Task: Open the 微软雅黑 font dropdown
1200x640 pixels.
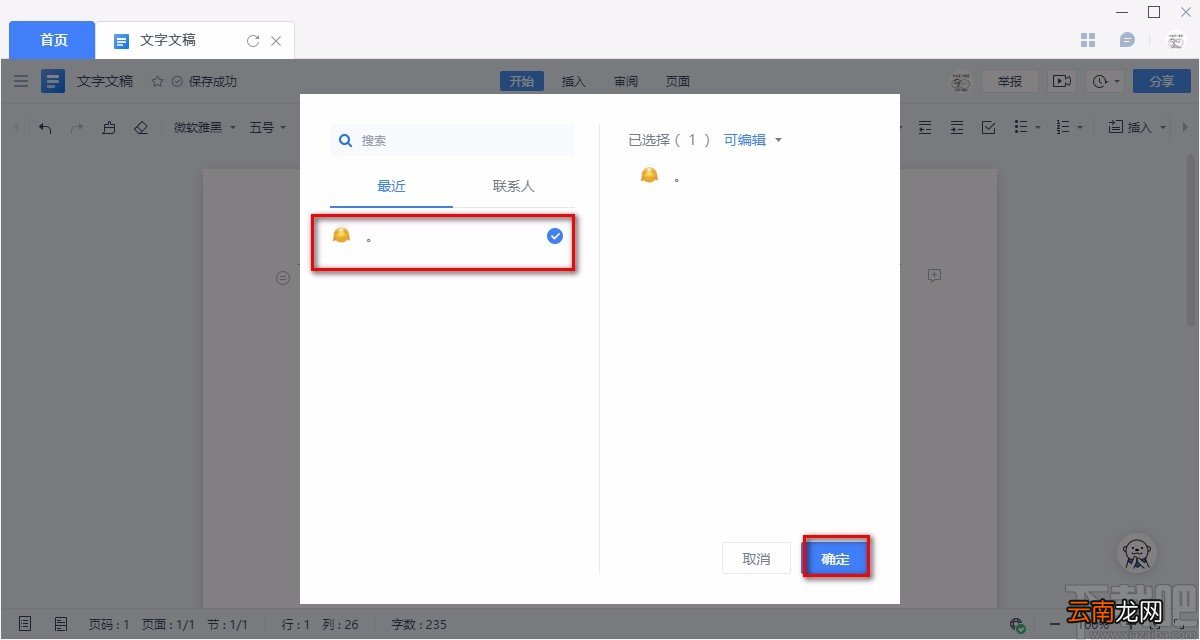Action: [205, 127]
